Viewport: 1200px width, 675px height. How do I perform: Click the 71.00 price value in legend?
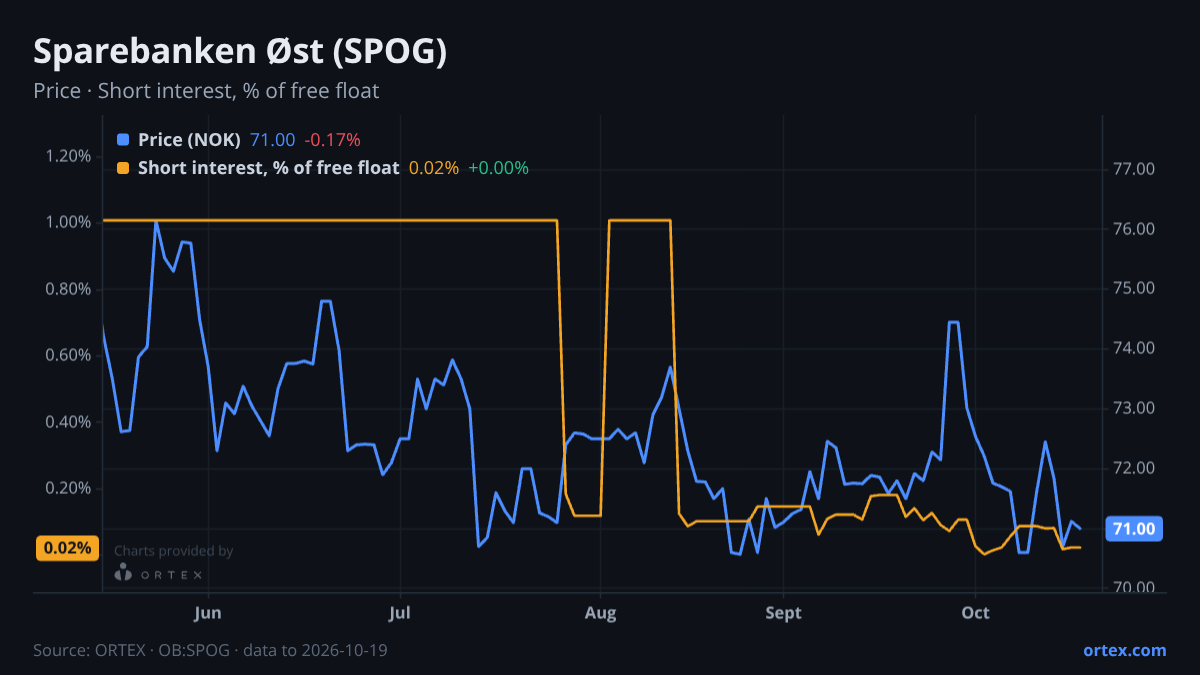point(272,140)
